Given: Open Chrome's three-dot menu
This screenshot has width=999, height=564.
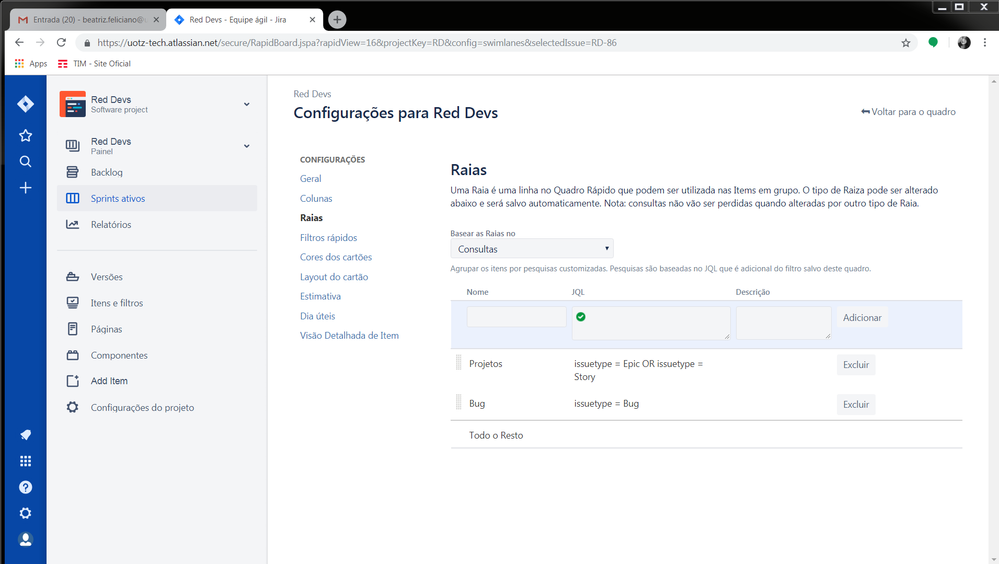Looking at the screenshot, I should coord(985,43).
